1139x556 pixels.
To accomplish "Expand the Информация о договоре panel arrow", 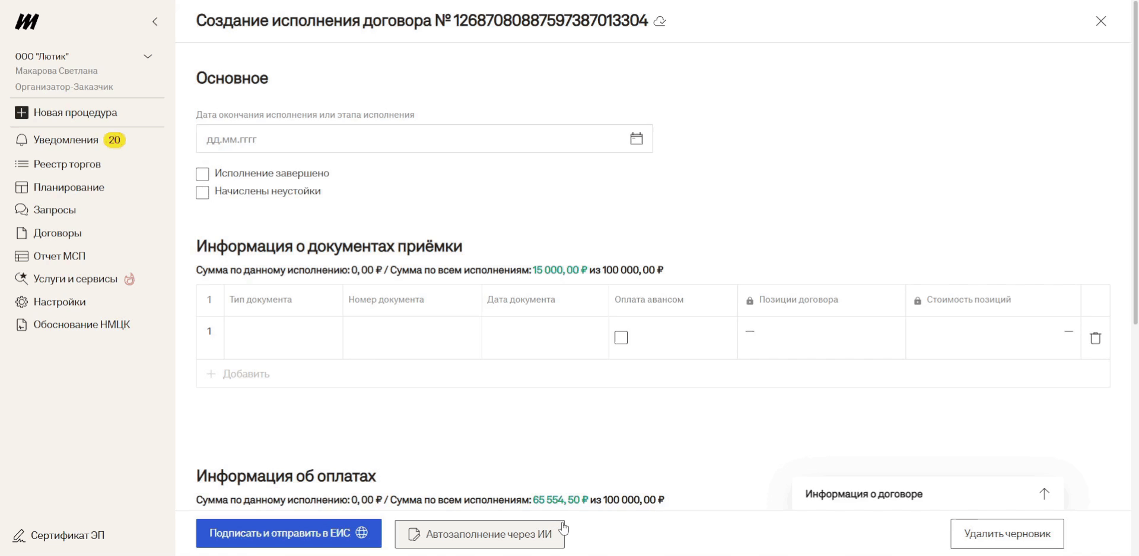I will 1044,494.
